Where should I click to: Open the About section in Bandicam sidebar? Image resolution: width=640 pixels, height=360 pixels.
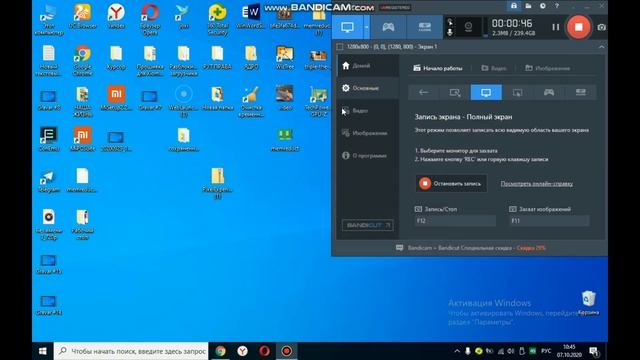[x=367, y=156]
